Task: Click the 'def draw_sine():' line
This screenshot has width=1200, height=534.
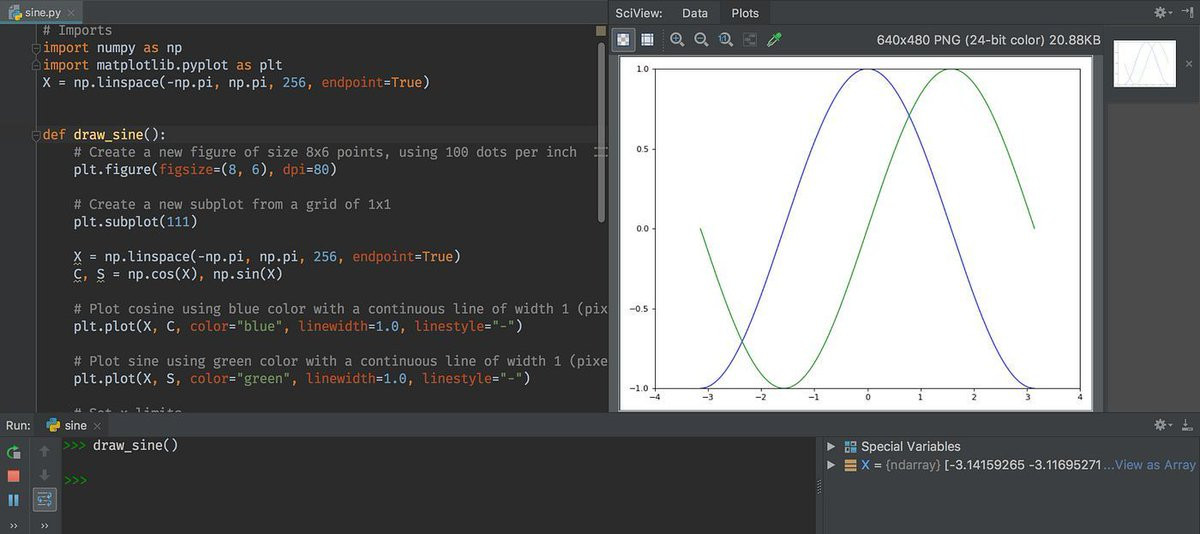Action: [105, 135]
